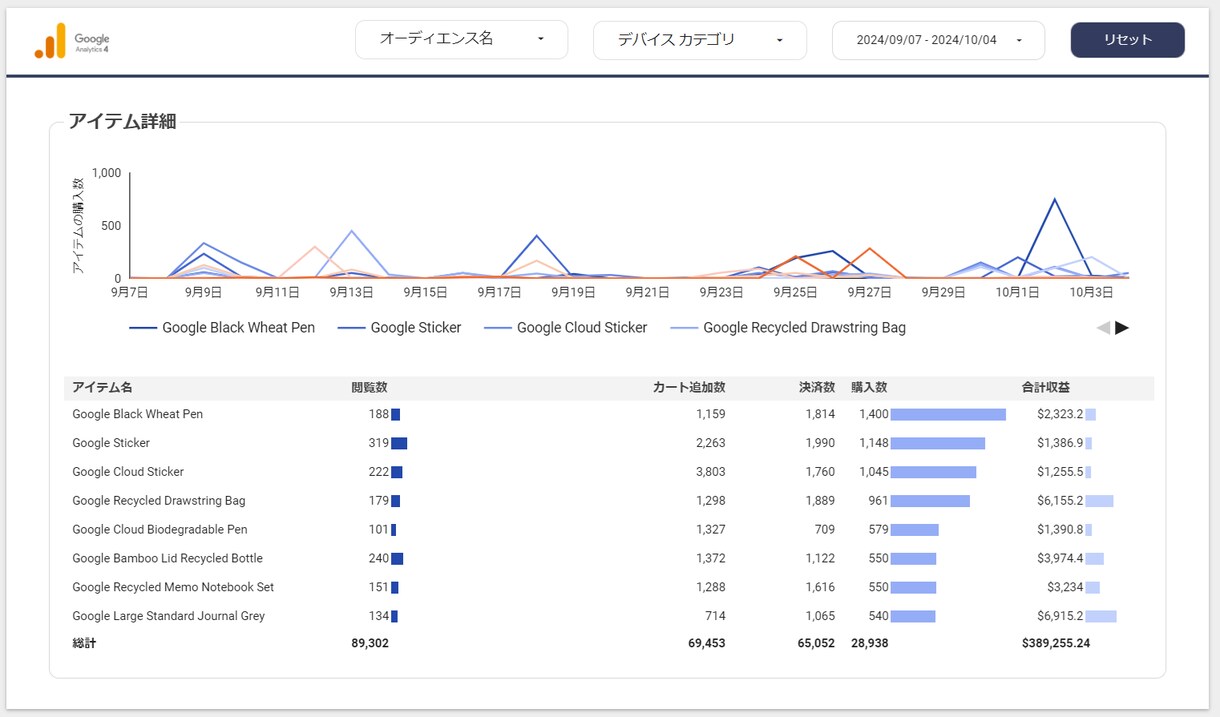Image resolution: width=1220 pixels, height=717 pixels.
Task: Sort table by カート追加数 column header
Action: [x=689, y=387]
